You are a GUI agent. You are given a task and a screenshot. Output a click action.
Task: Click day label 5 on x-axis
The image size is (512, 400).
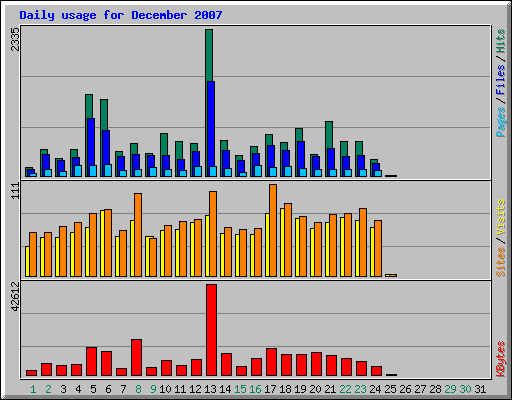point(93,389)
